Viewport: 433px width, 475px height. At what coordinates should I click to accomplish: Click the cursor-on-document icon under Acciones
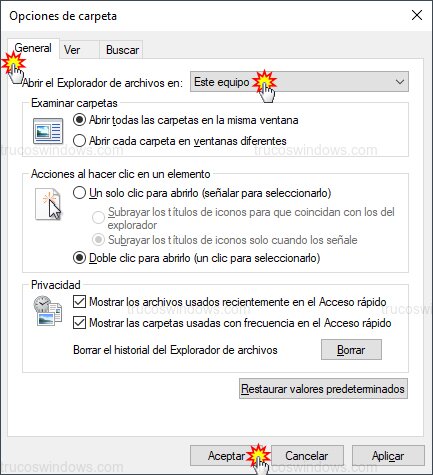[x=48, y=204]
